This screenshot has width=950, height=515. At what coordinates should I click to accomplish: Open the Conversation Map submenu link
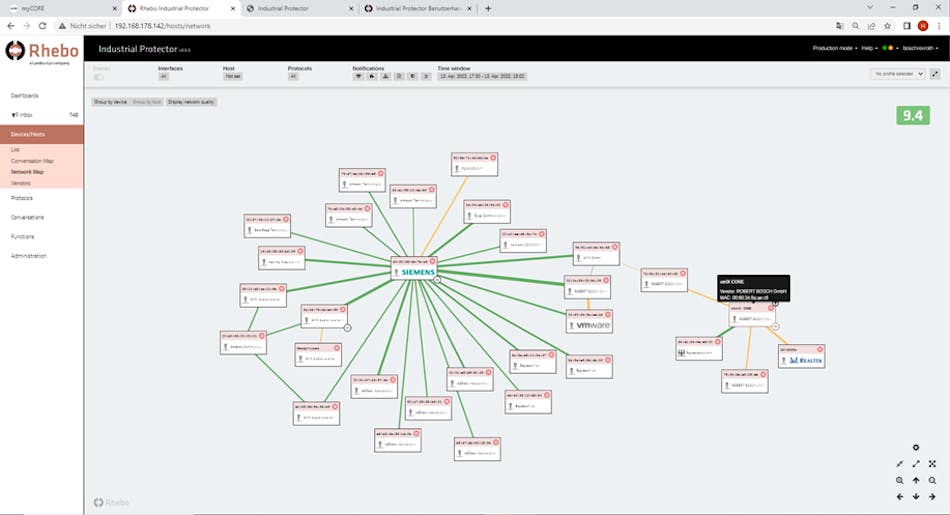click(32, 161)
